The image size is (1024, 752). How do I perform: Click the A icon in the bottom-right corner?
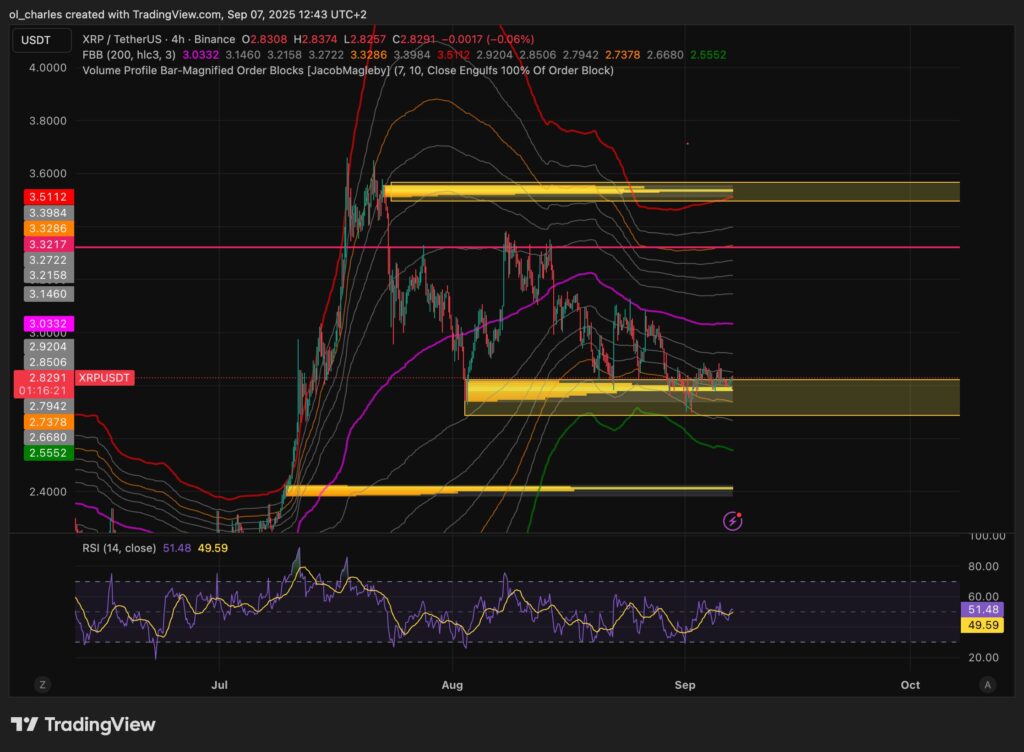(x=986, y=685)
